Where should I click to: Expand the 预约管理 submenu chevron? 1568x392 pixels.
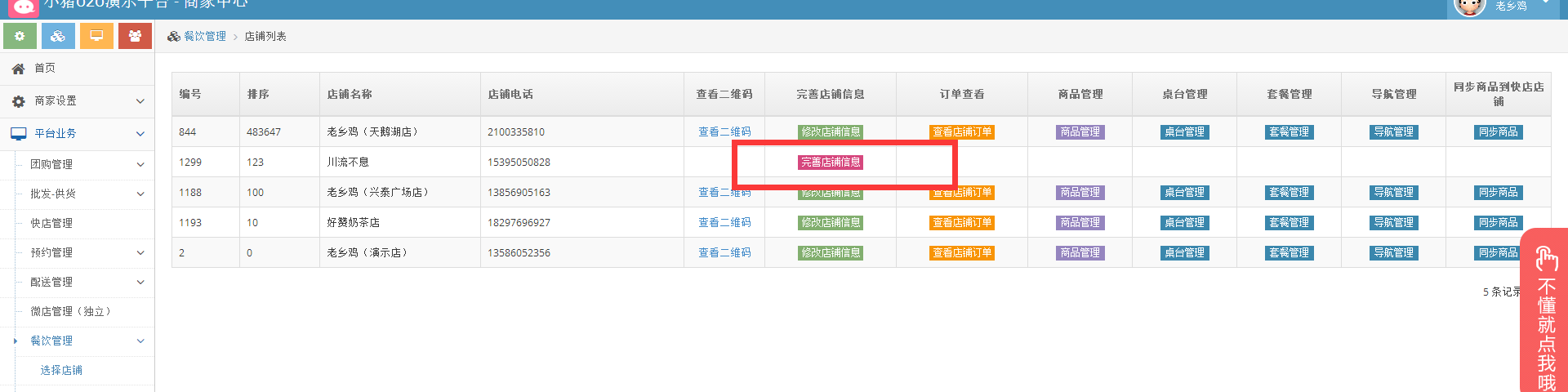[x=140, y=253]
